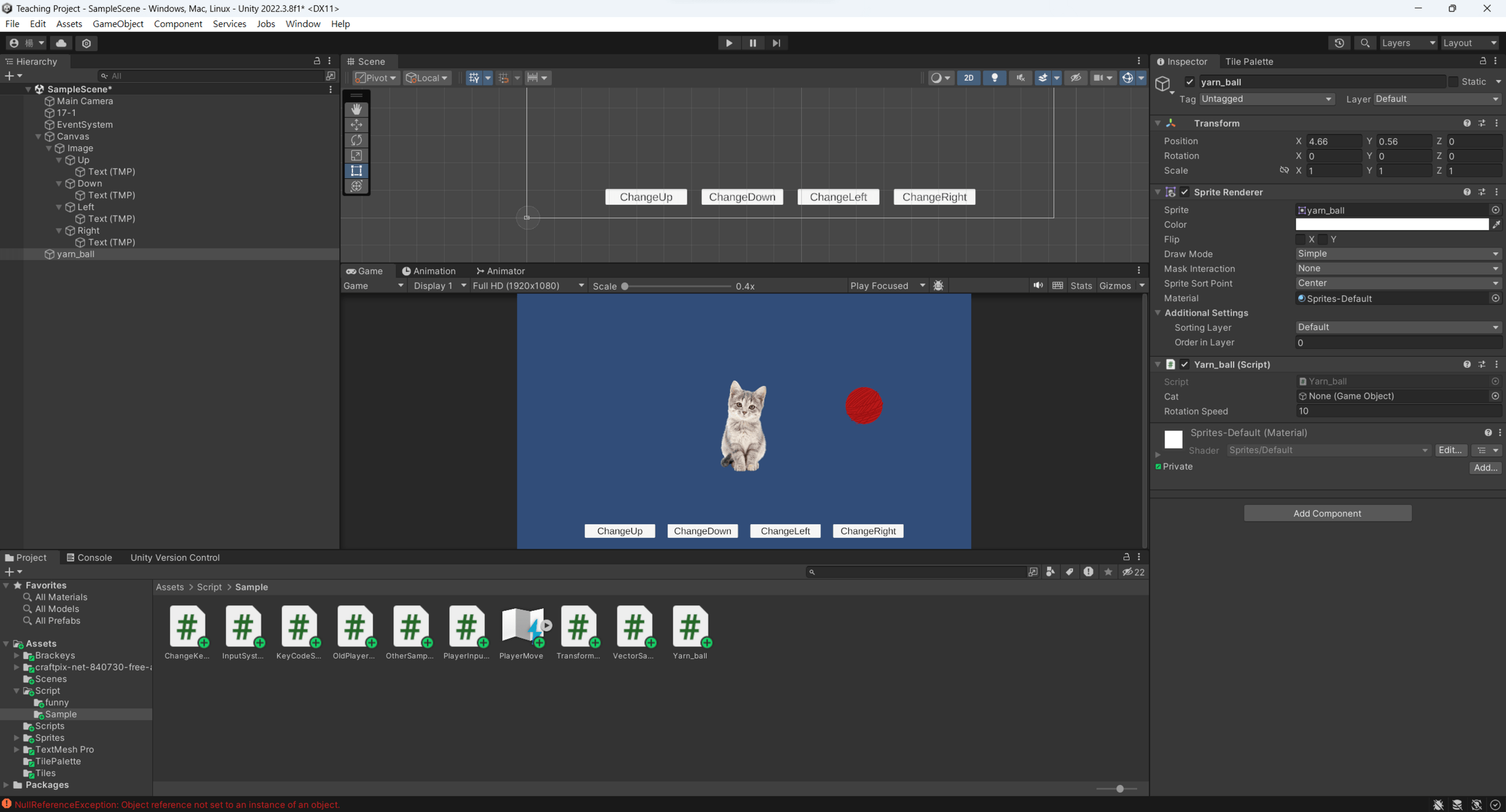Select the Move tool in Scene view
Image resolution: width=1506 pixels, height=812 pixels.
click(x=356, y=125)
